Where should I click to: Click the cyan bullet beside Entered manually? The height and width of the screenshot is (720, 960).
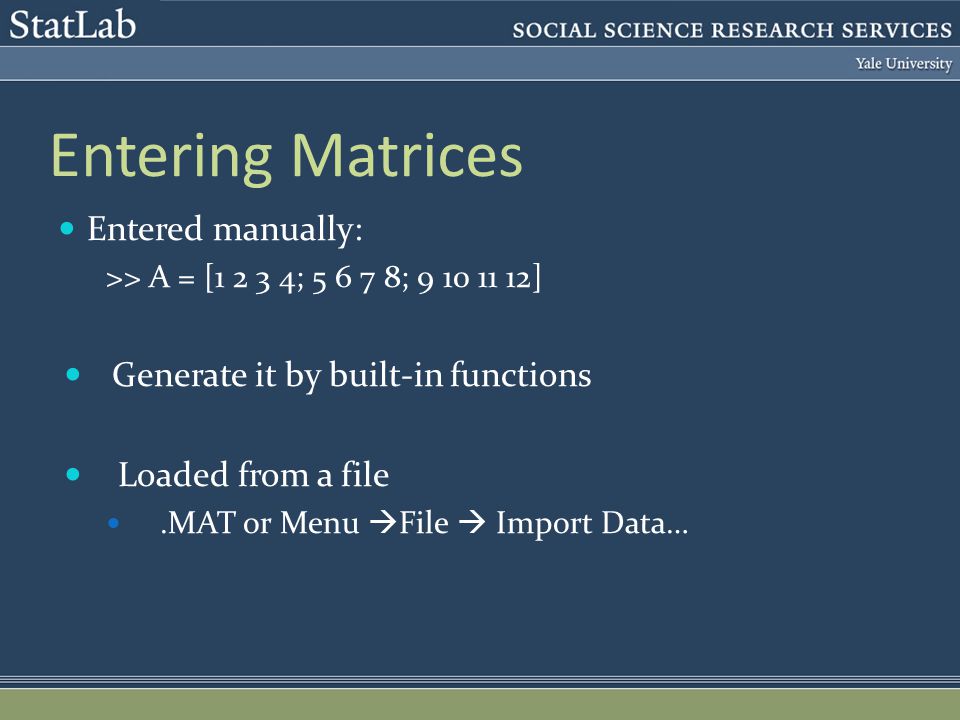coord(67,229)
